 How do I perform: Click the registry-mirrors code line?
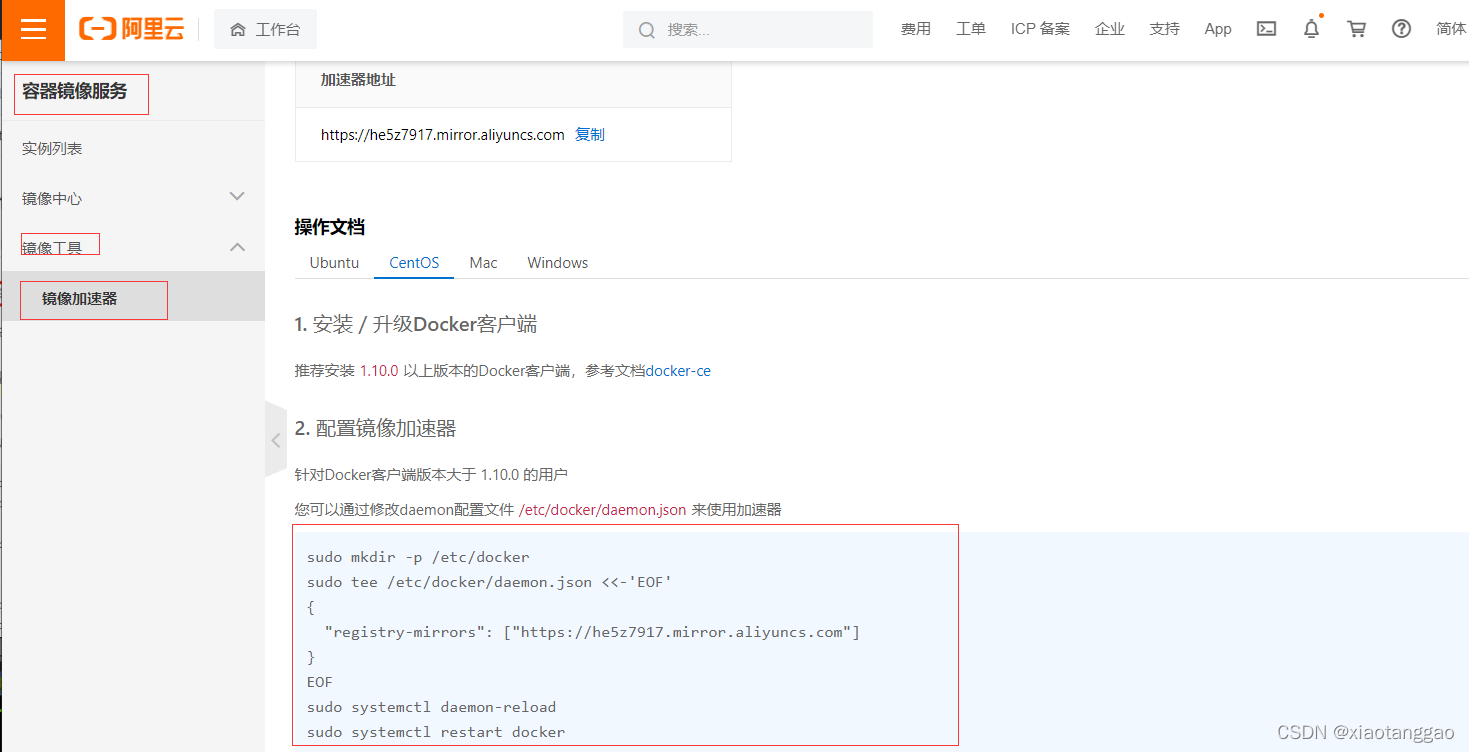point(592,632)
